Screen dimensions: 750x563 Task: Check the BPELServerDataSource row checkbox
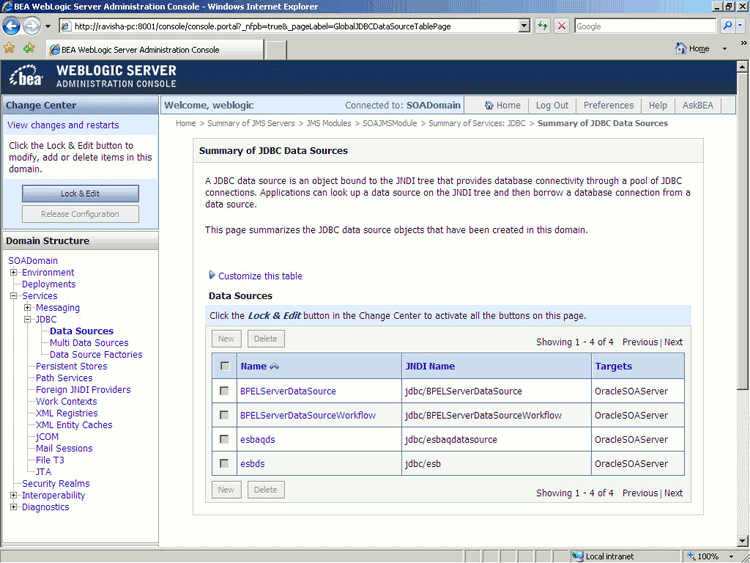point(224,391)
